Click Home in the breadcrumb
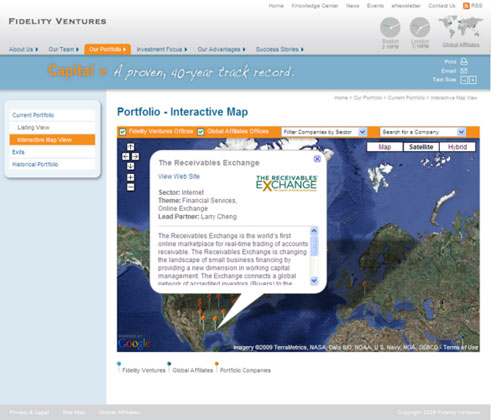Image resolution: width=491 pixels, height=420 pixels. pos(341,98)
